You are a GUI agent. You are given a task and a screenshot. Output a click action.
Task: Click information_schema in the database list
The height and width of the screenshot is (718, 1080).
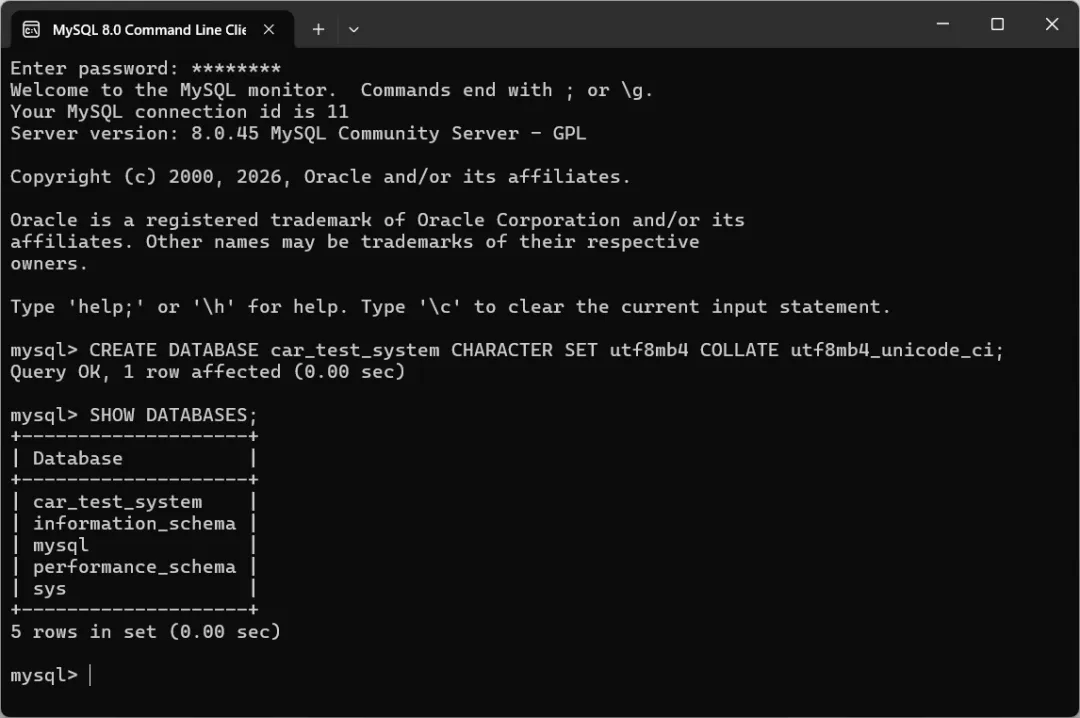click(134, 523)
